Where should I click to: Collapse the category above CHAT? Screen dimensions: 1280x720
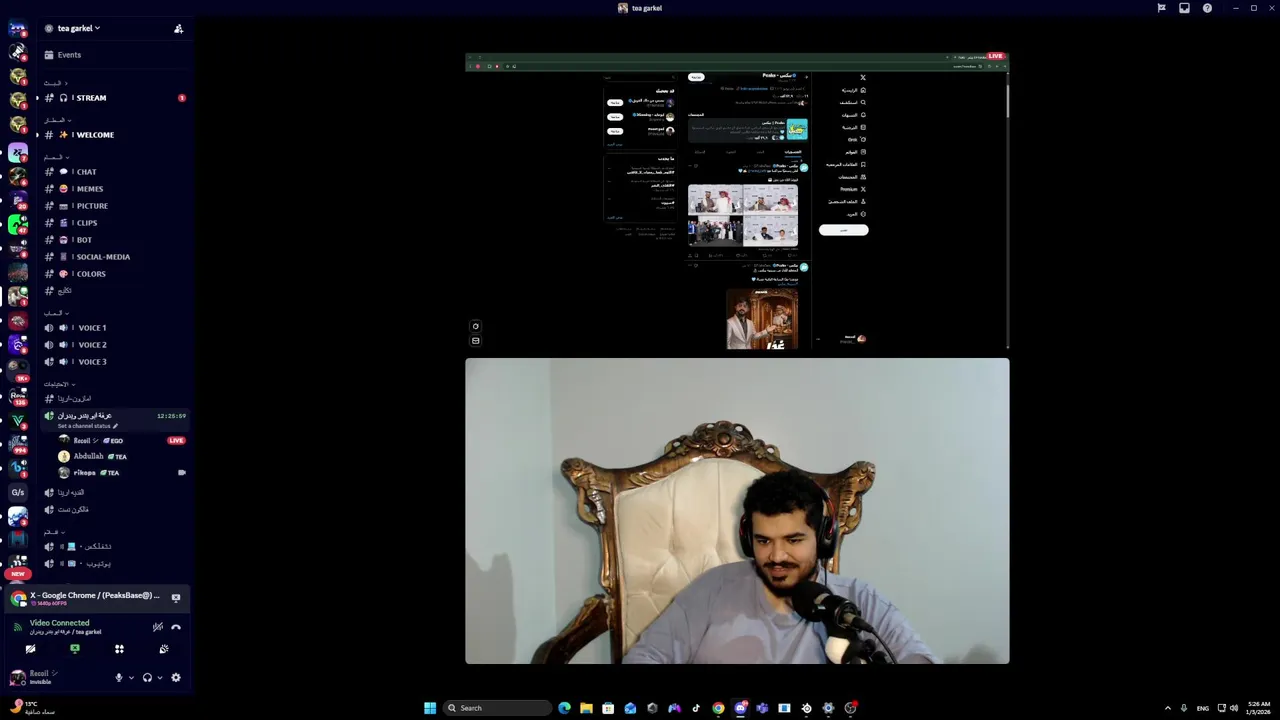point(55,157)
